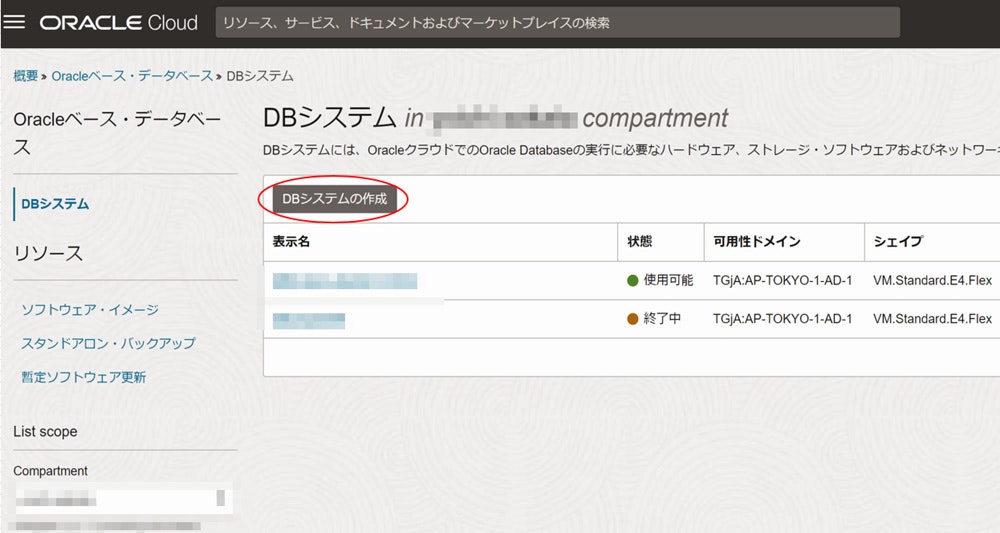The image size is (1000, 533).
Task: Click the green 使用可能 status icon
Action: coord(633,281)
